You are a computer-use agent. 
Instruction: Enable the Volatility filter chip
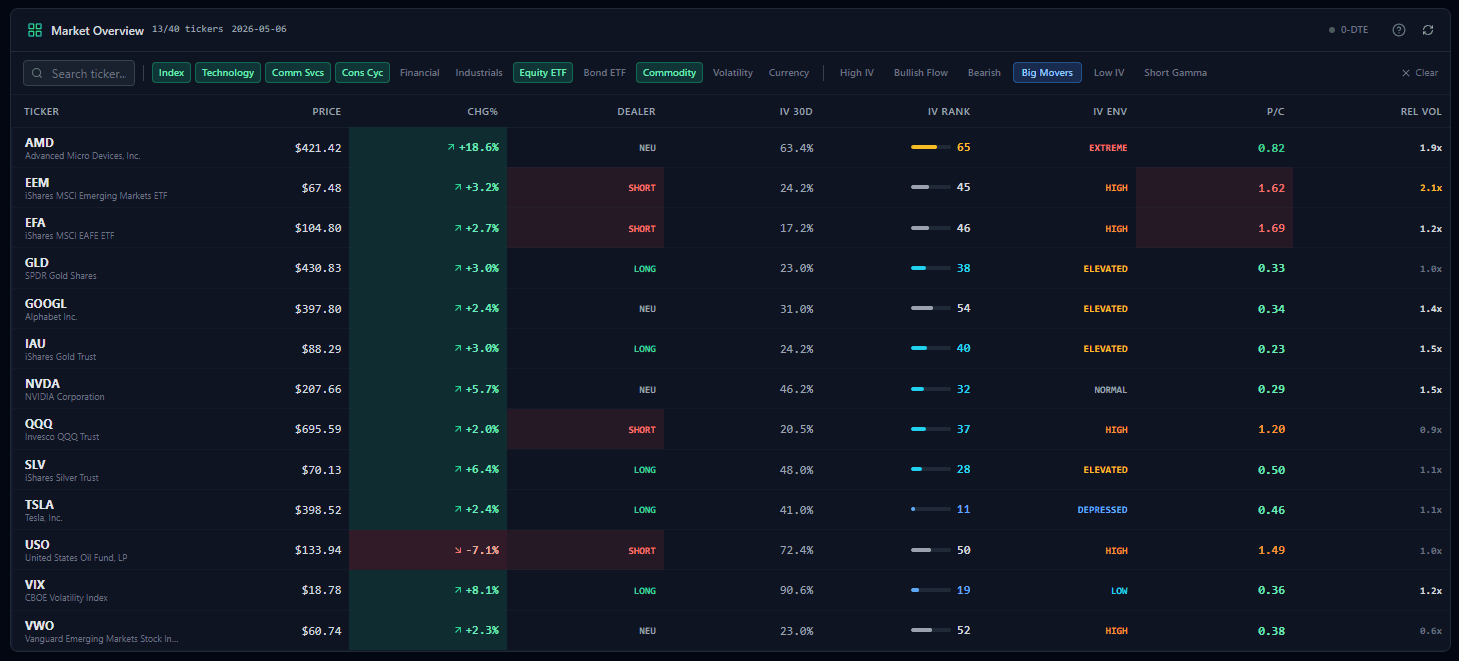click(x=733, y=73)
